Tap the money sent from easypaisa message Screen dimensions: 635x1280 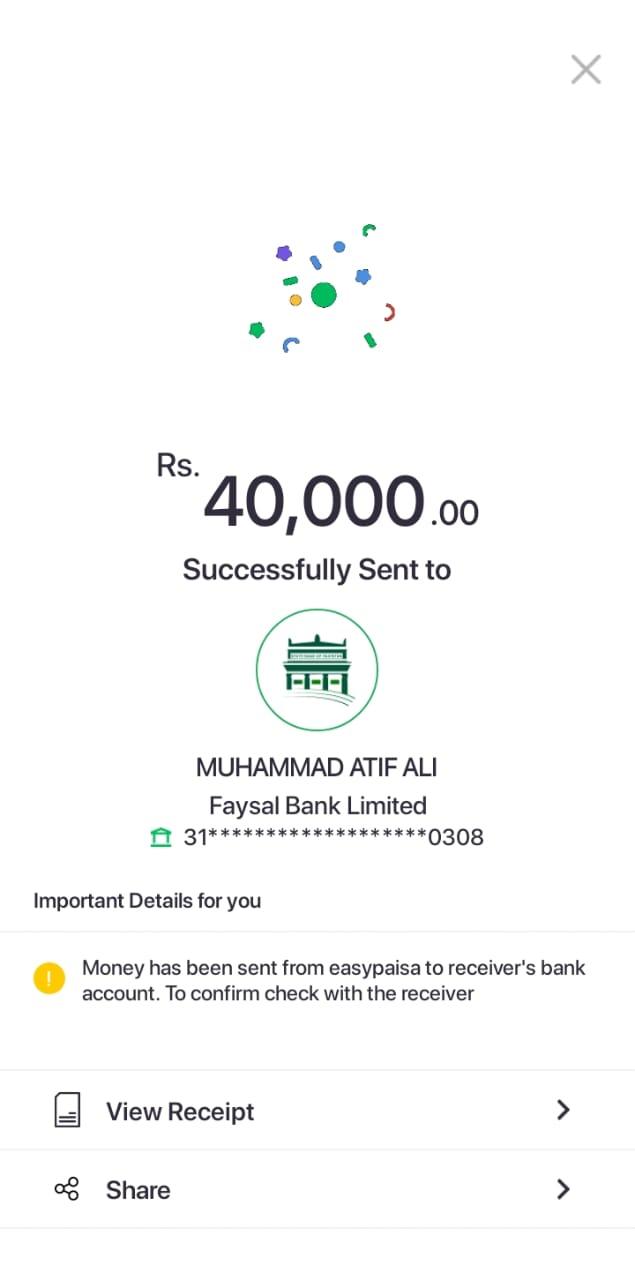point(333,980)
